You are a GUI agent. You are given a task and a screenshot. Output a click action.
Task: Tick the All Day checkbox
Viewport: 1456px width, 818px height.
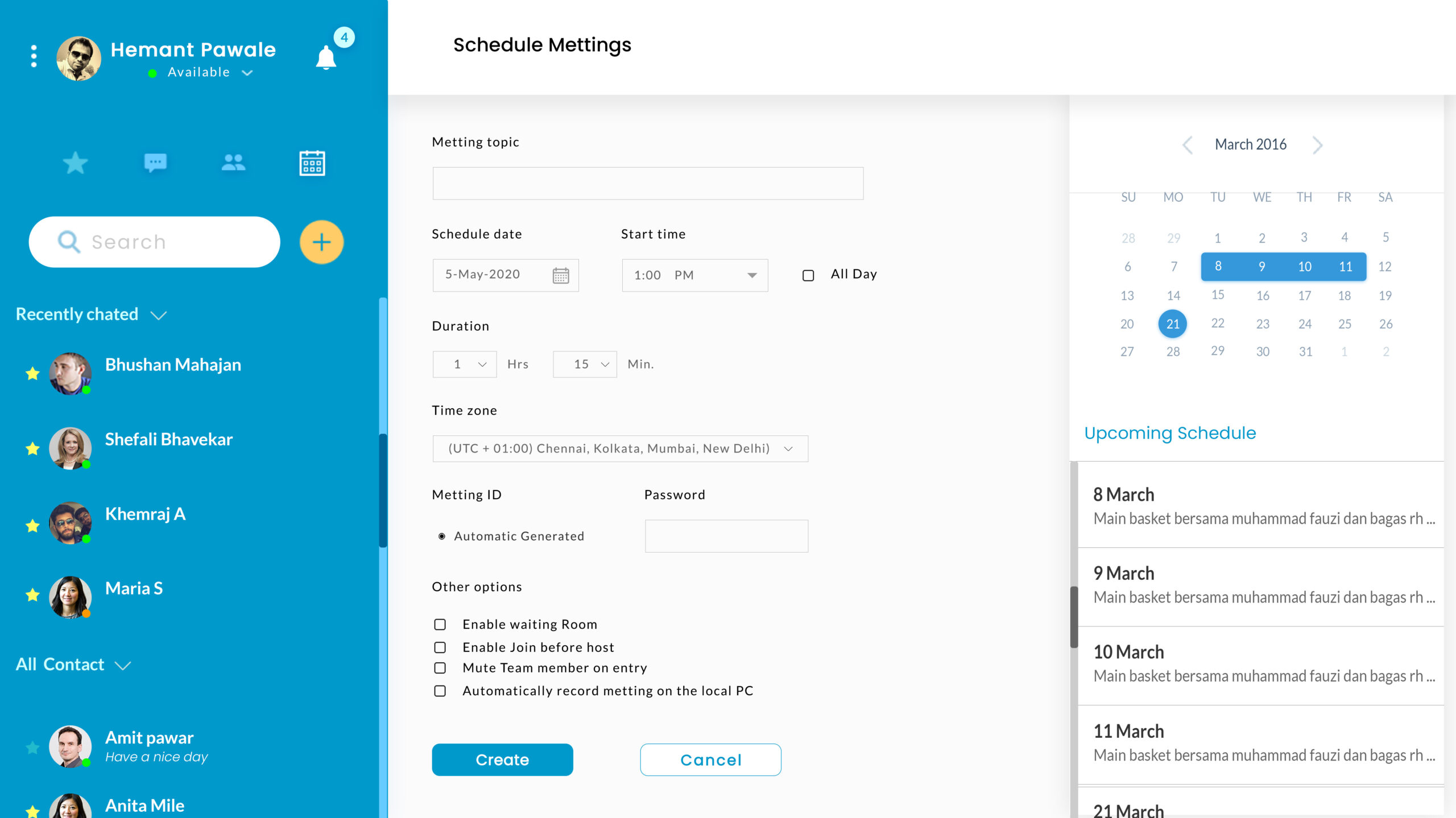(808, 276)
